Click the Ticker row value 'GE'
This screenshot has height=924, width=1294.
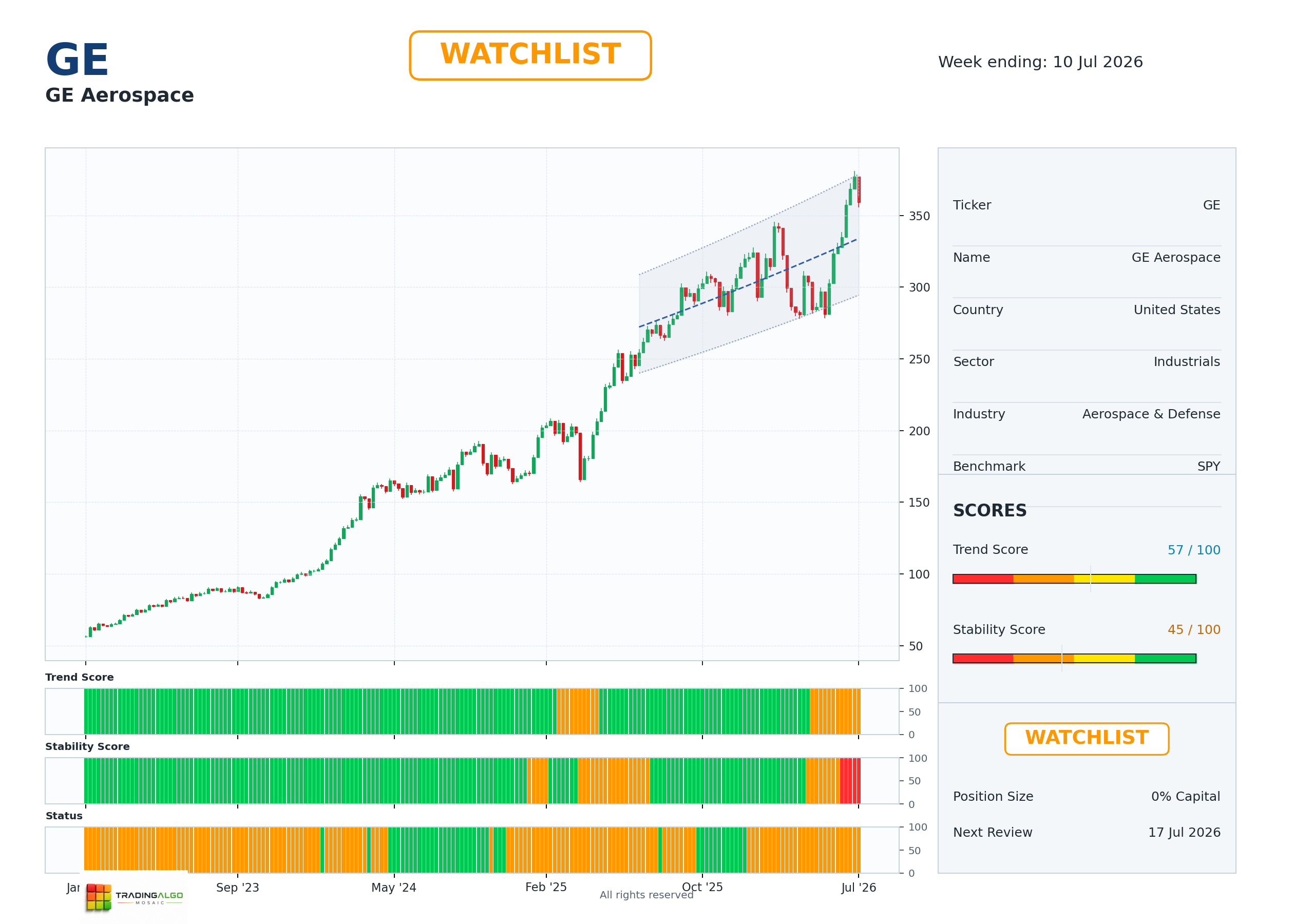[1211, 205]
